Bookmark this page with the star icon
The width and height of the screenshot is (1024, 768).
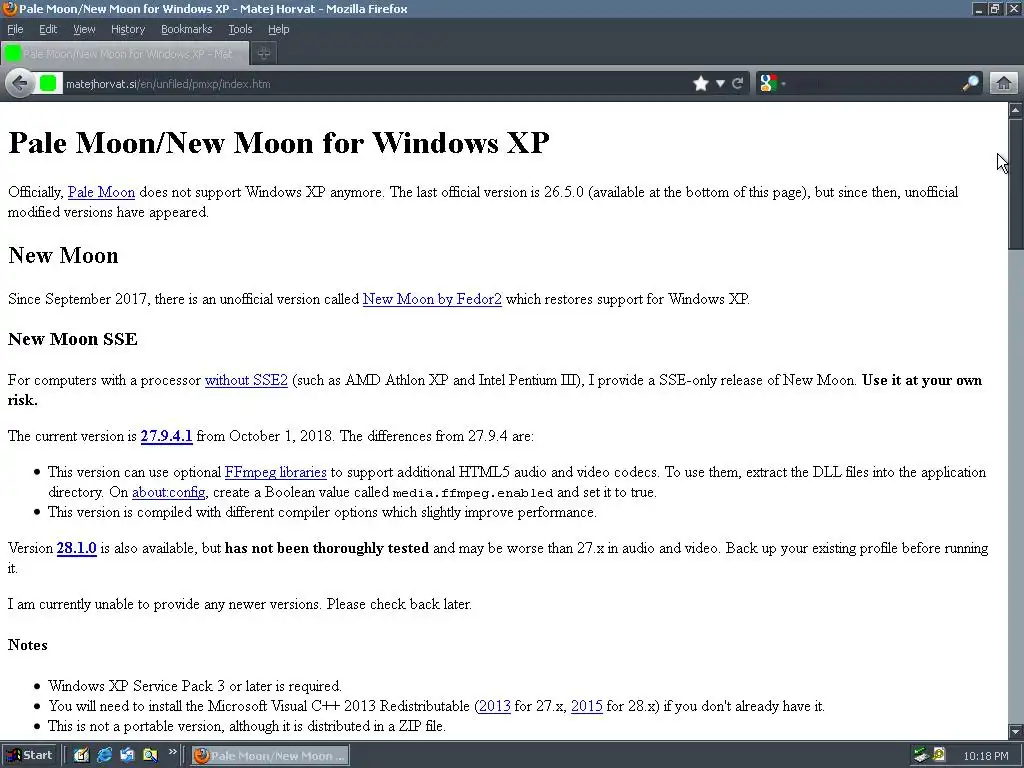click(701, 84)
